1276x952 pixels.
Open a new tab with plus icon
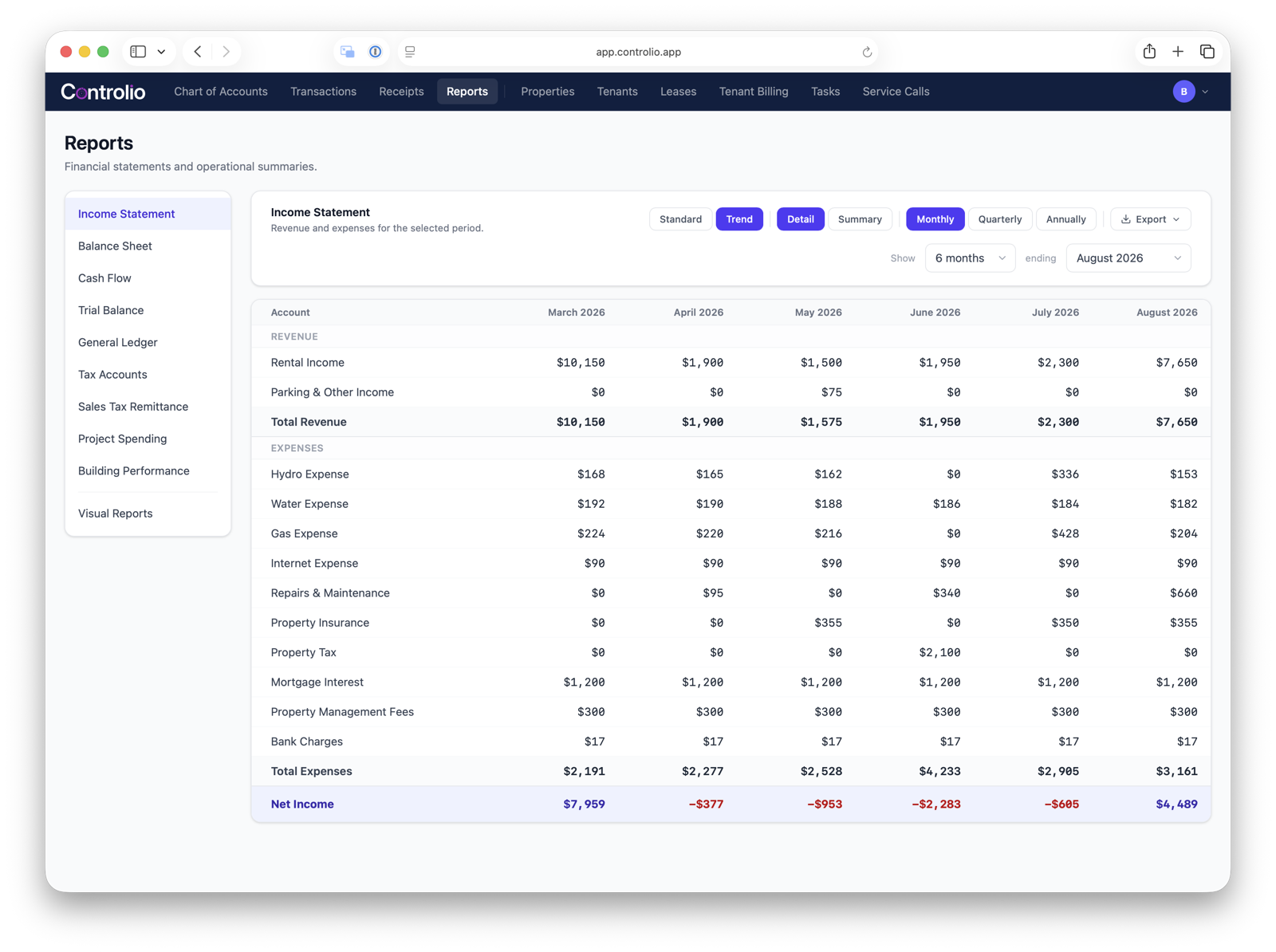(x=1178, y=52)
